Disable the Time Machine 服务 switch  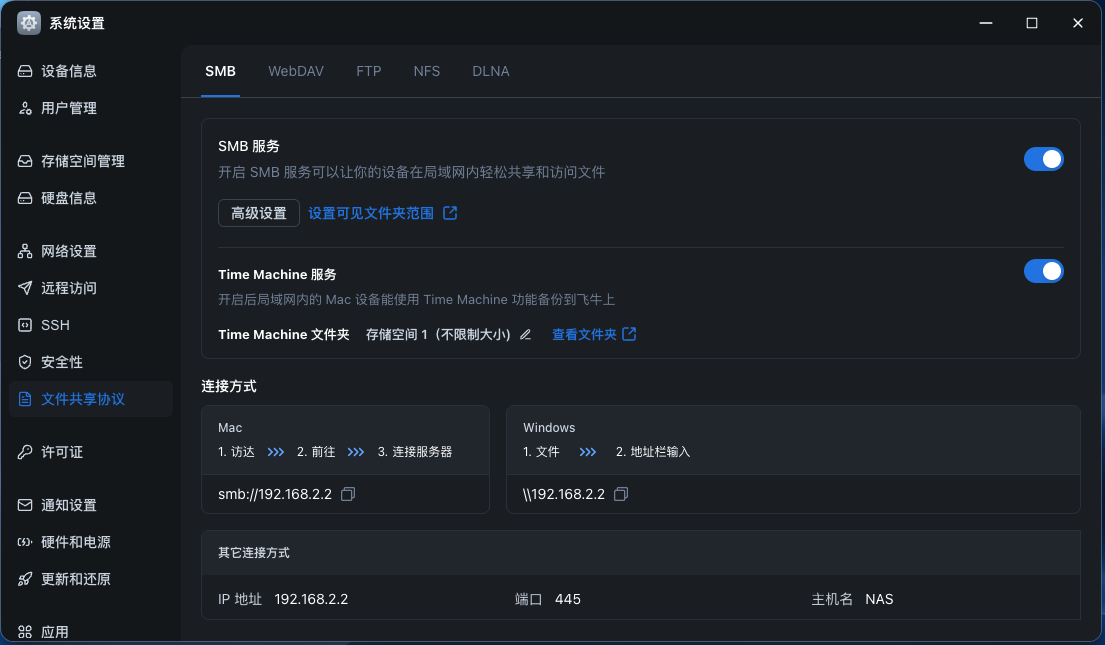click(1043, 271)
